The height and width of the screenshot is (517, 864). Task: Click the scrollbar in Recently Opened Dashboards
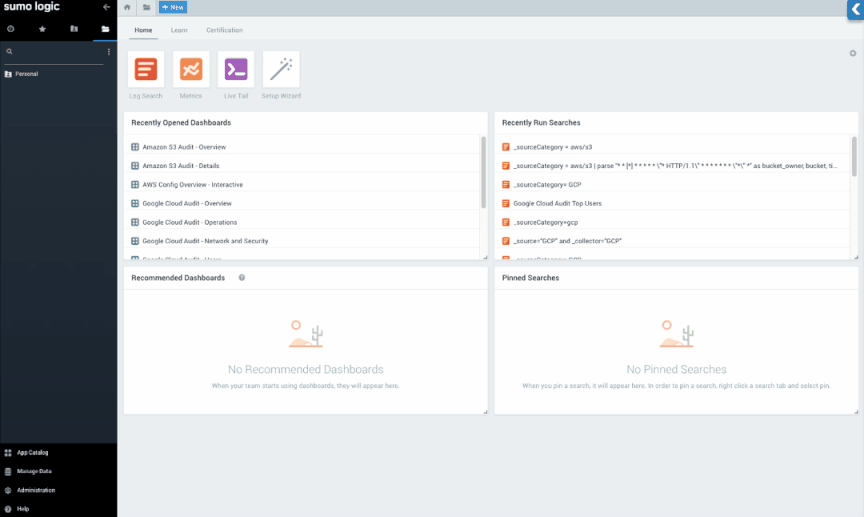click(483, 172)
